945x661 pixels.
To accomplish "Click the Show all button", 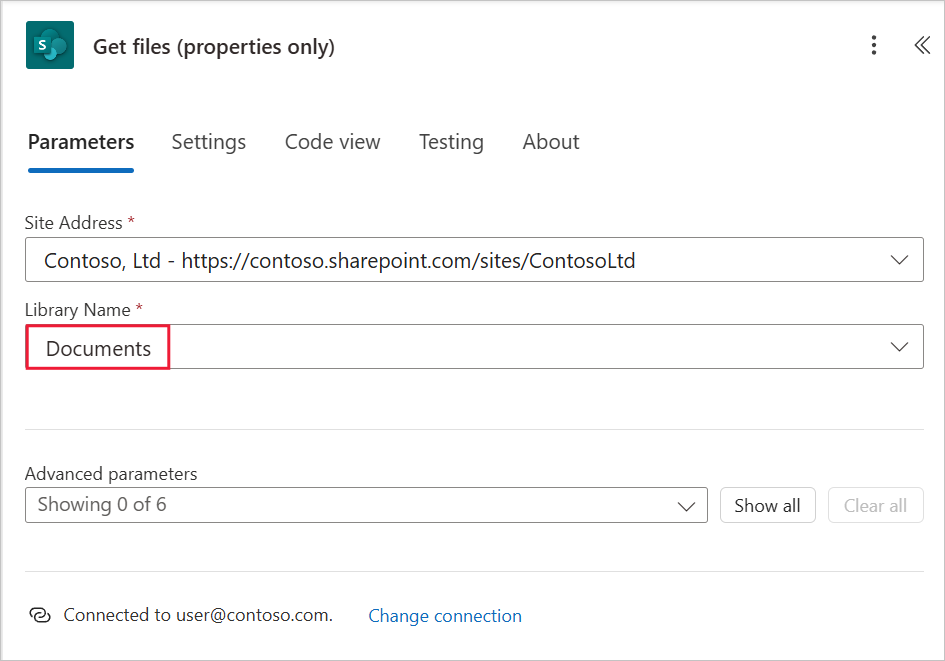I will (767, 505).
